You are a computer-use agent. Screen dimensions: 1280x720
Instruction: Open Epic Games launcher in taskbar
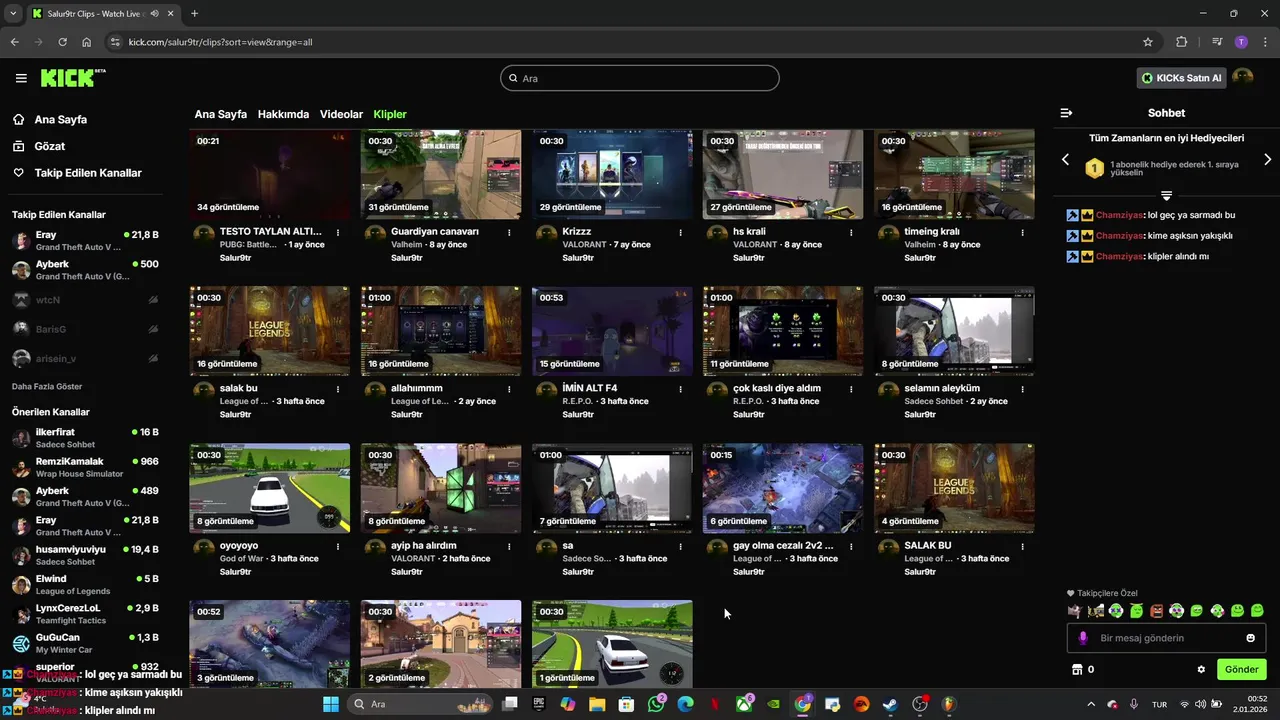pos(539,704)
